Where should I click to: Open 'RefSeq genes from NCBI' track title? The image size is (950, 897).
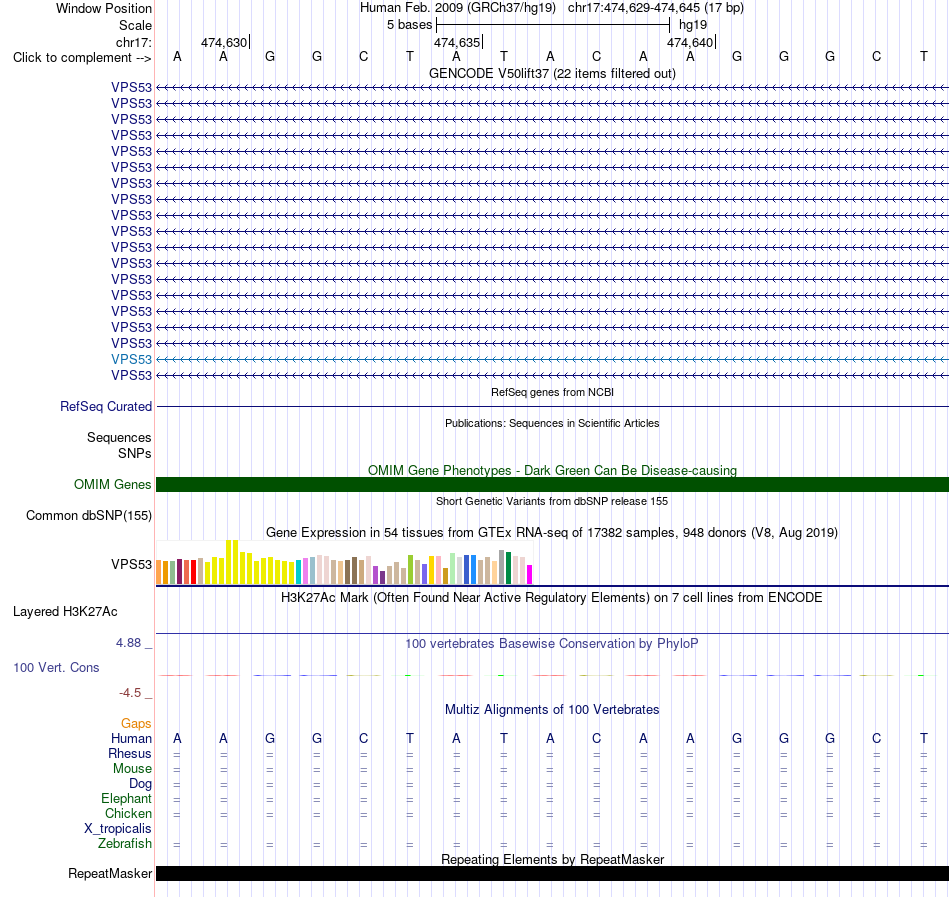coord(552,392)
